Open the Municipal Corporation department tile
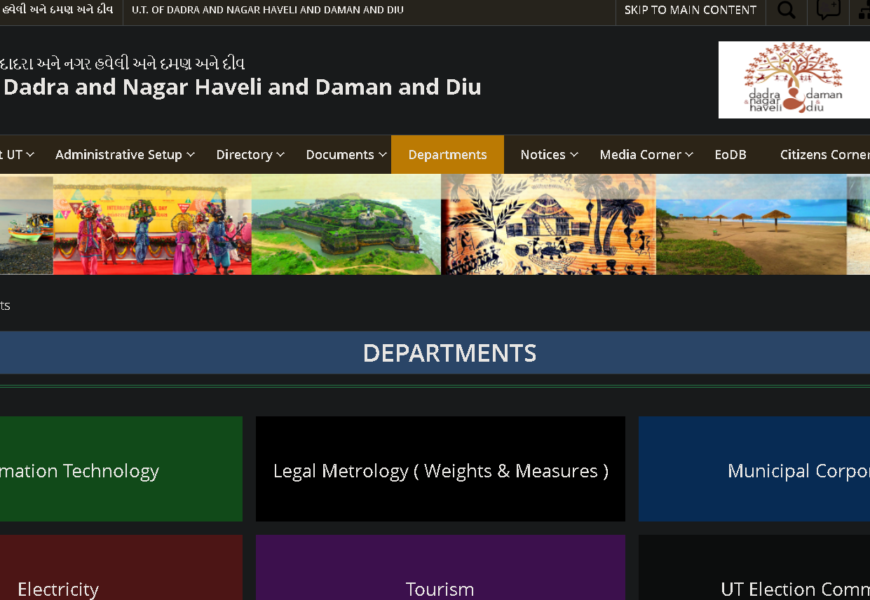 click(x=754, y=469)
